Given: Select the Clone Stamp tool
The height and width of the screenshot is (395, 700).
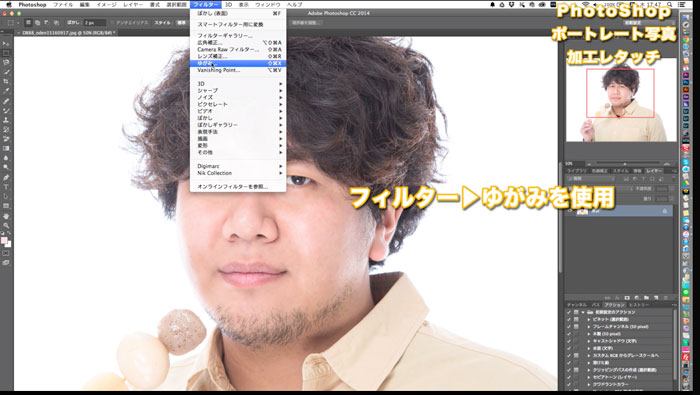Looking at the screenshot, I should [6, 120].
